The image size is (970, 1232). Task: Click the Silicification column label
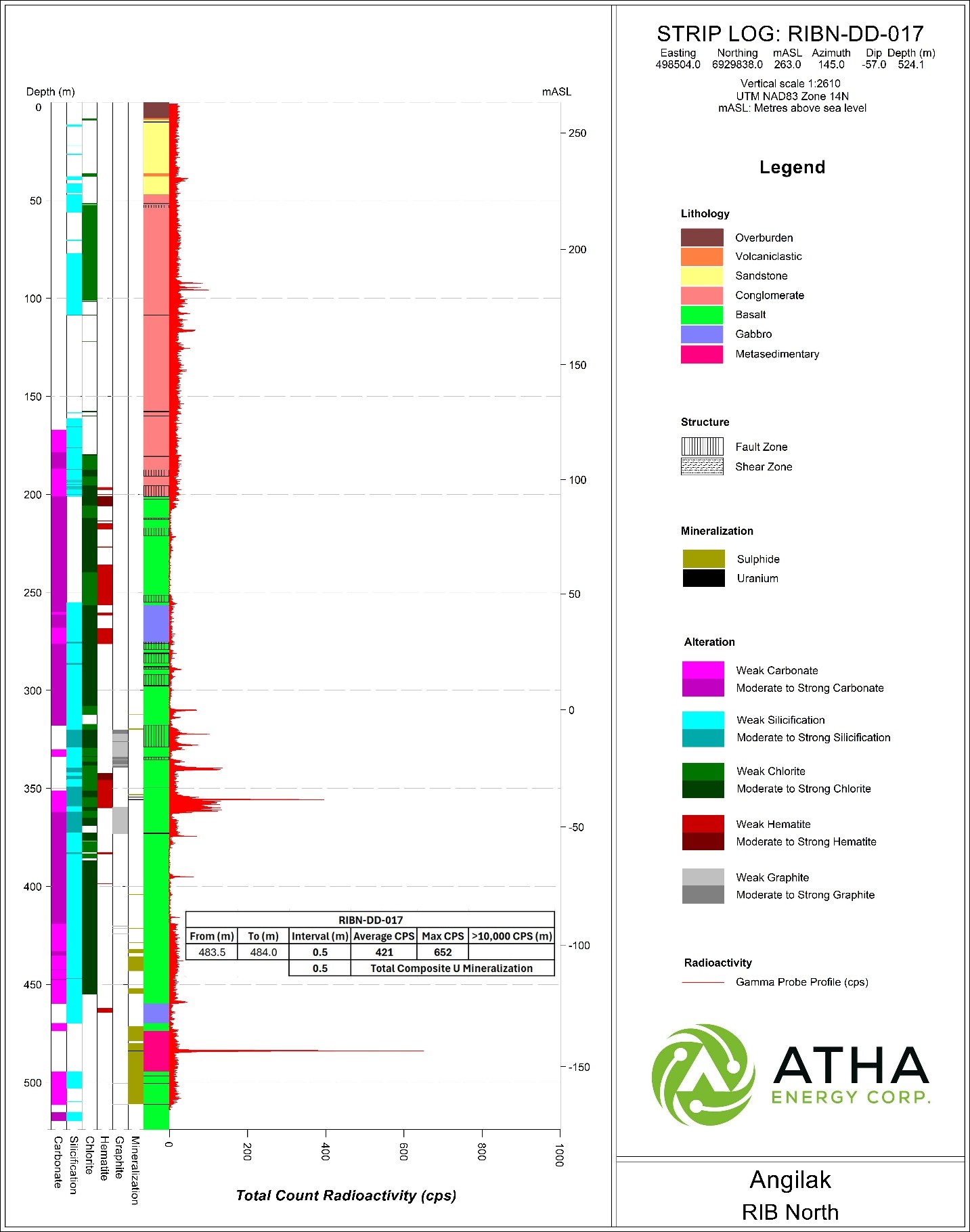coord(74,1166)
